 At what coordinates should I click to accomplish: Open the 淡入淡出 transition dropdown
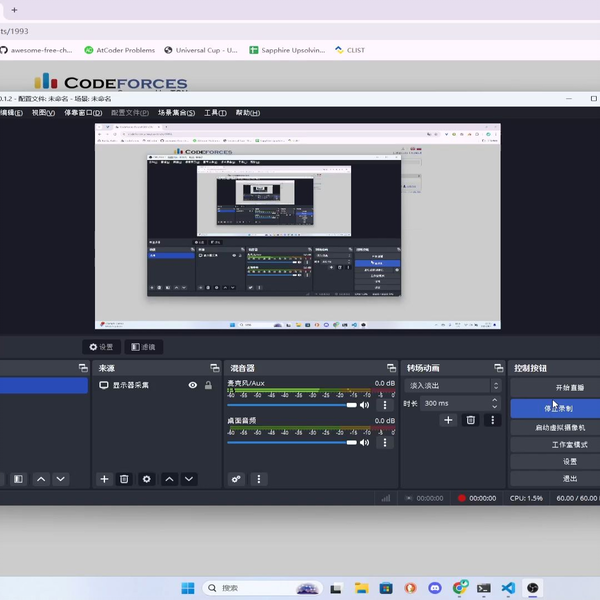click(452, 385)
